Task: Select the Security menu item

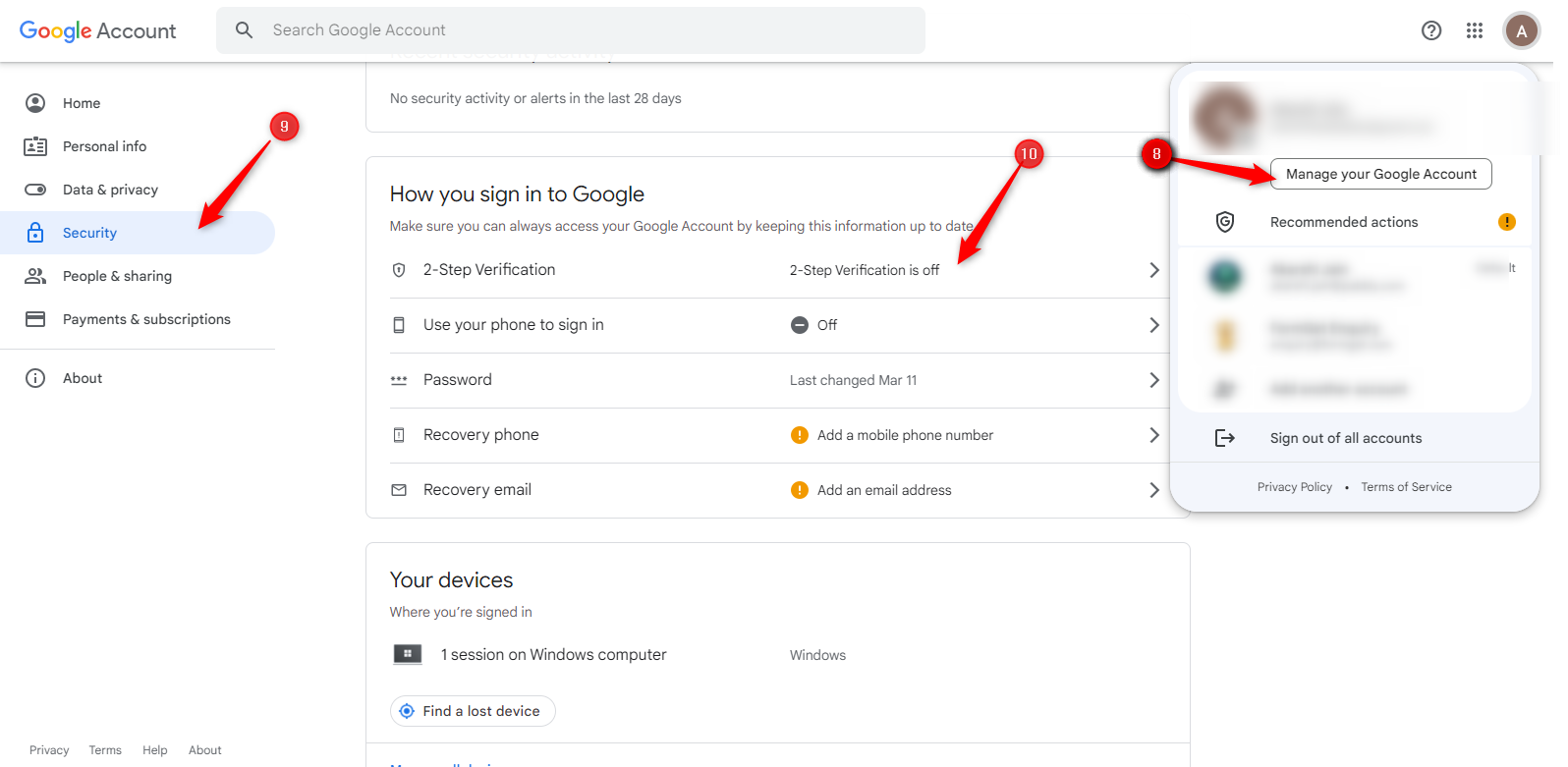Action: click(138, 233)
